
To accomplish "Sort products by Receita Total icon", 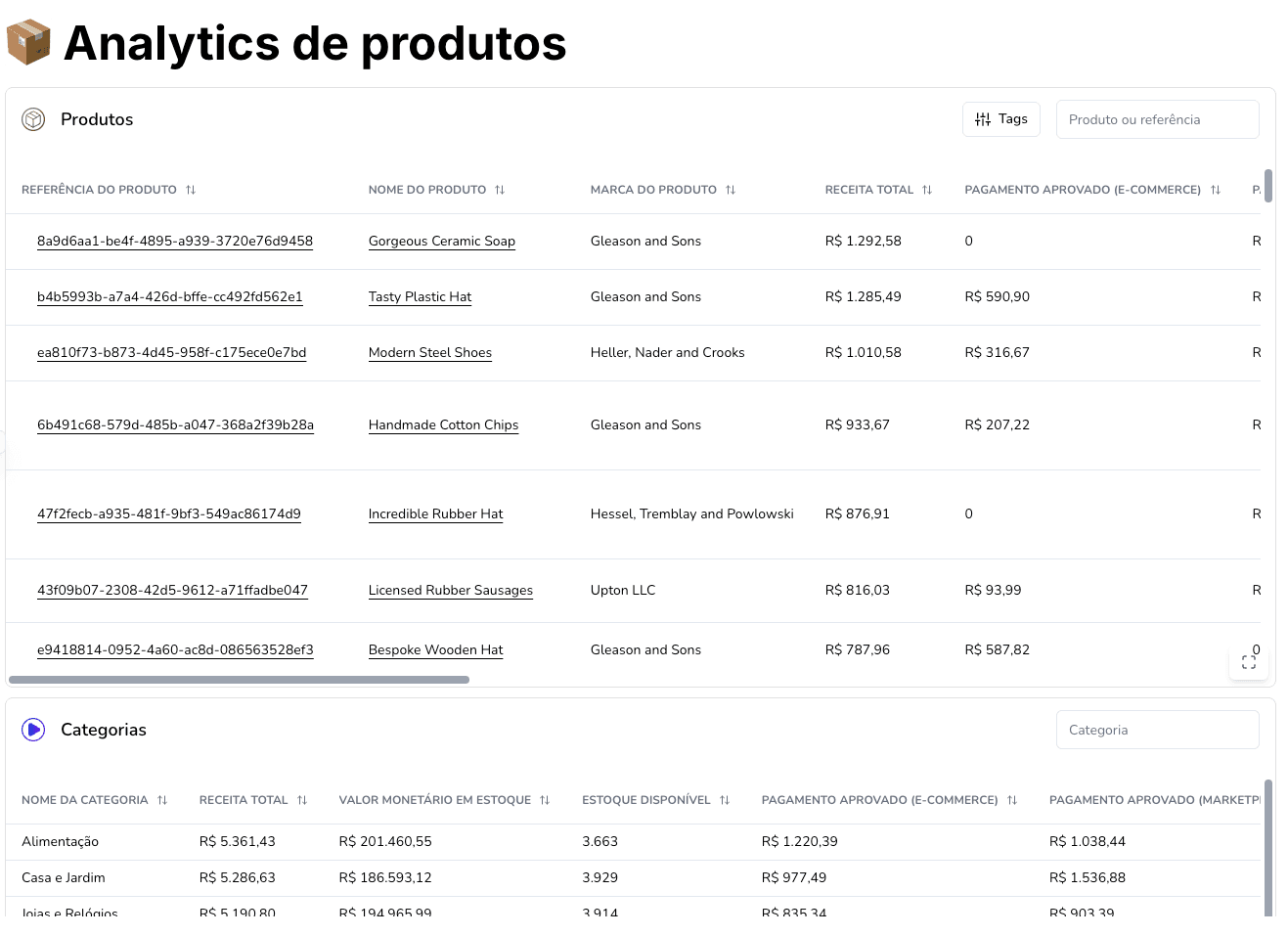I will [927, 190].
